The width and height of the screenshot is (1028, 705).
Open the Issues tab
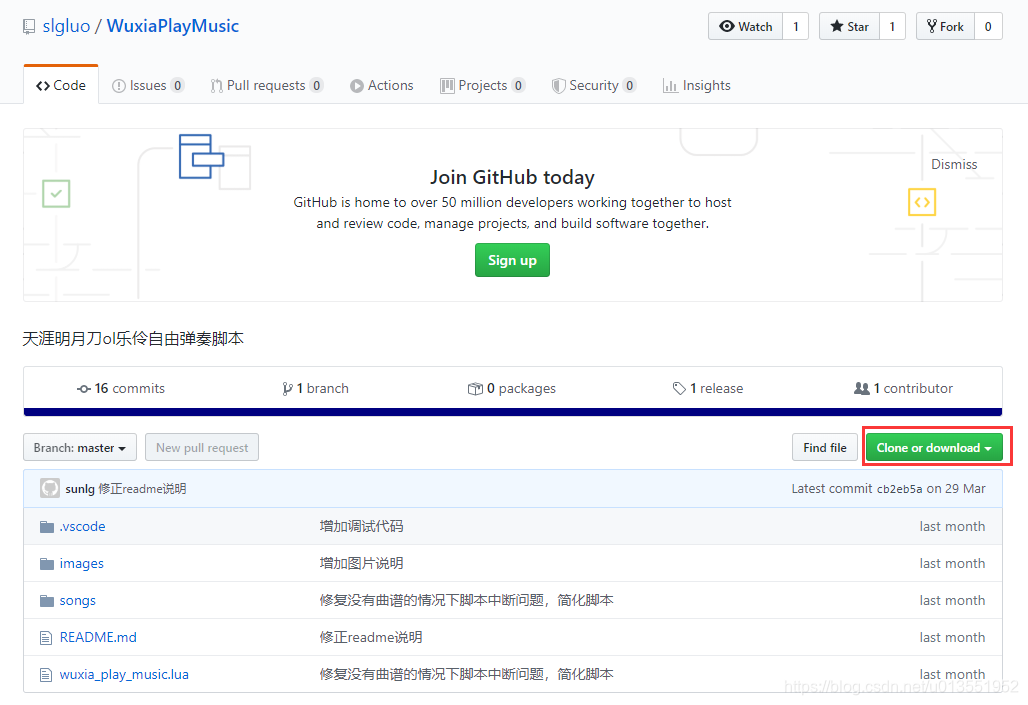(x=148, y=85)
